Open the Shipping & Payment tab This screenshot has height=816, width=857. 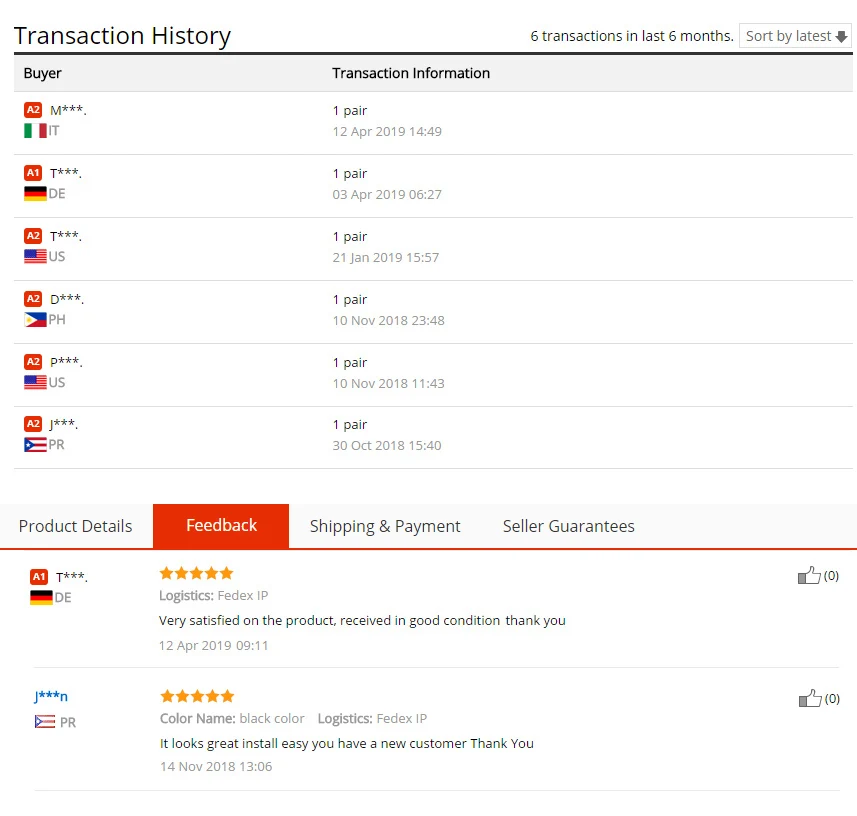click(x=385, y=526)
